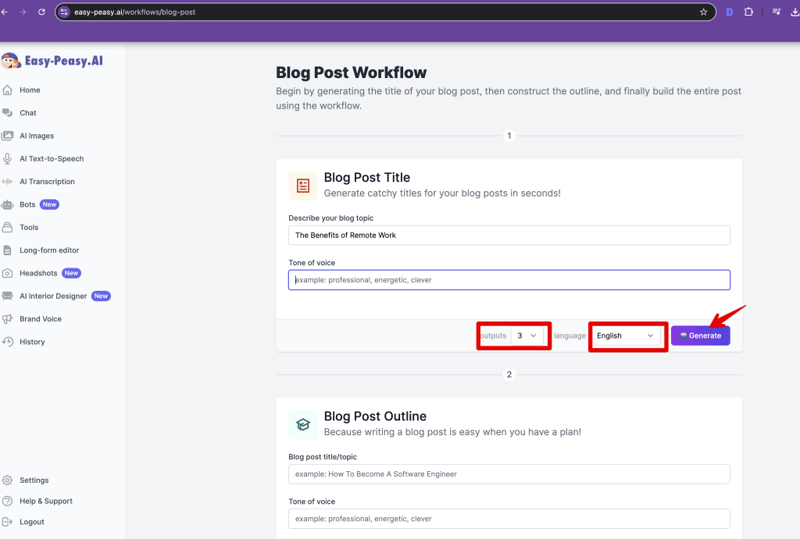Open the Headshots camera icon
This screenshot has width=800, height=539.
click(8, 273)
